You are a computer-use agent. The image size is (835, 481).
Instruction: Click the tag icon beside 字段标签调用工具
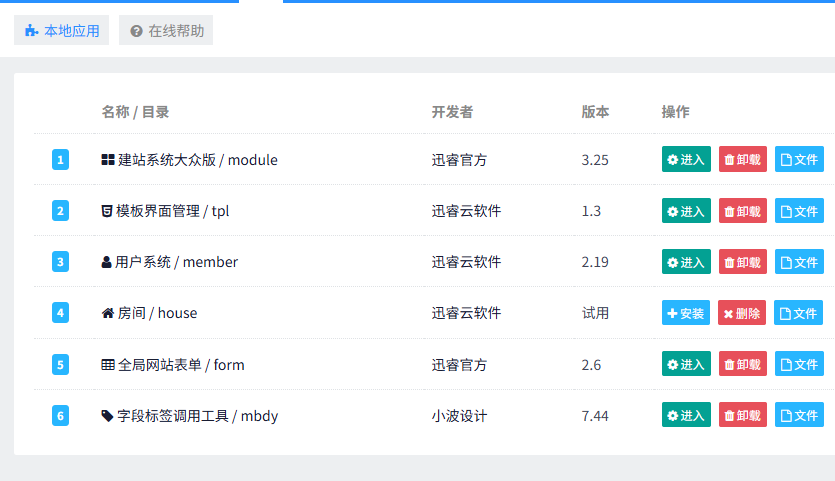point(108,416)
